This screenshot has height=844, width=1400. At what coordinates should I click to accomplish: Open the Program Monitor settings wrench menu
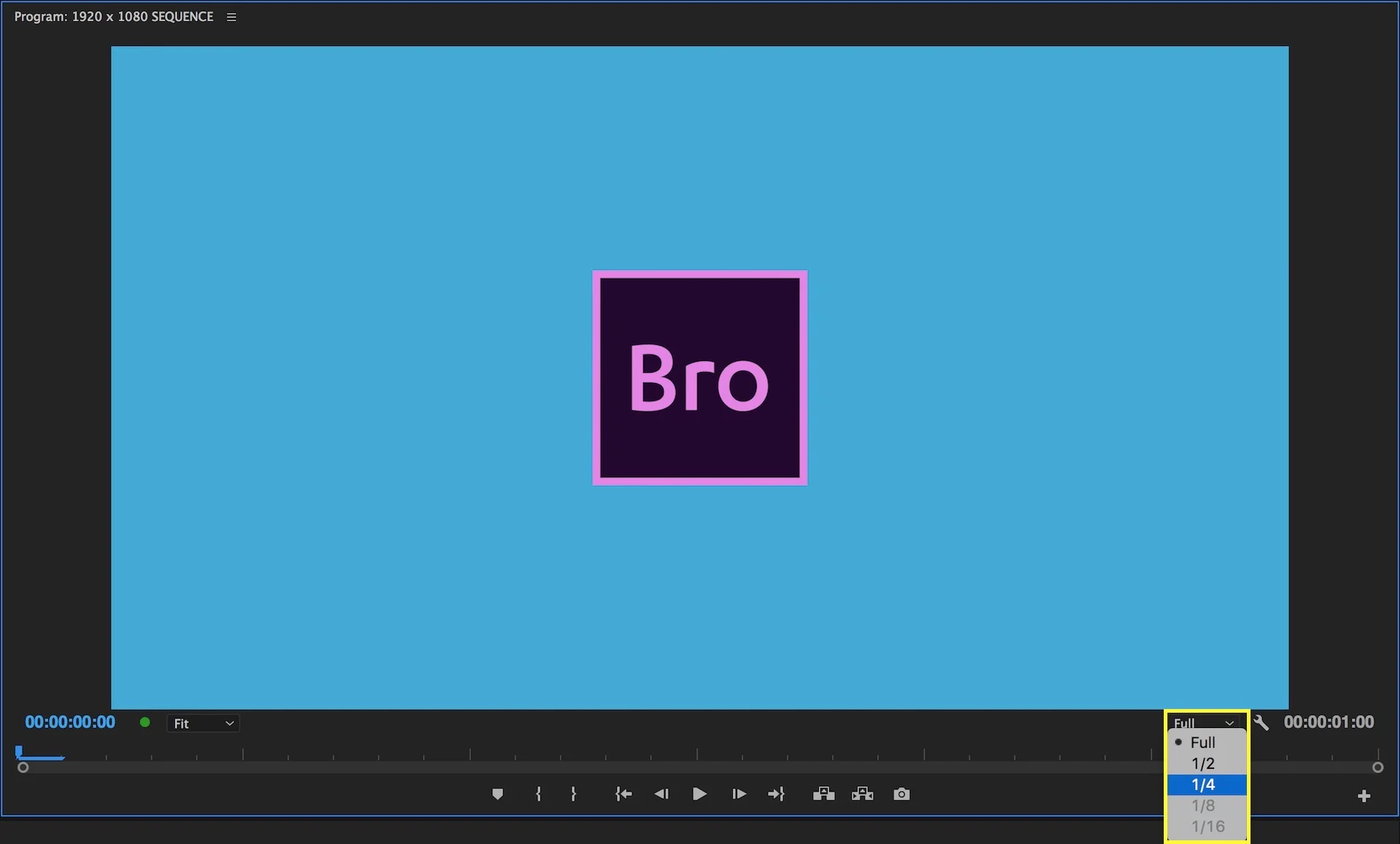1262,722
